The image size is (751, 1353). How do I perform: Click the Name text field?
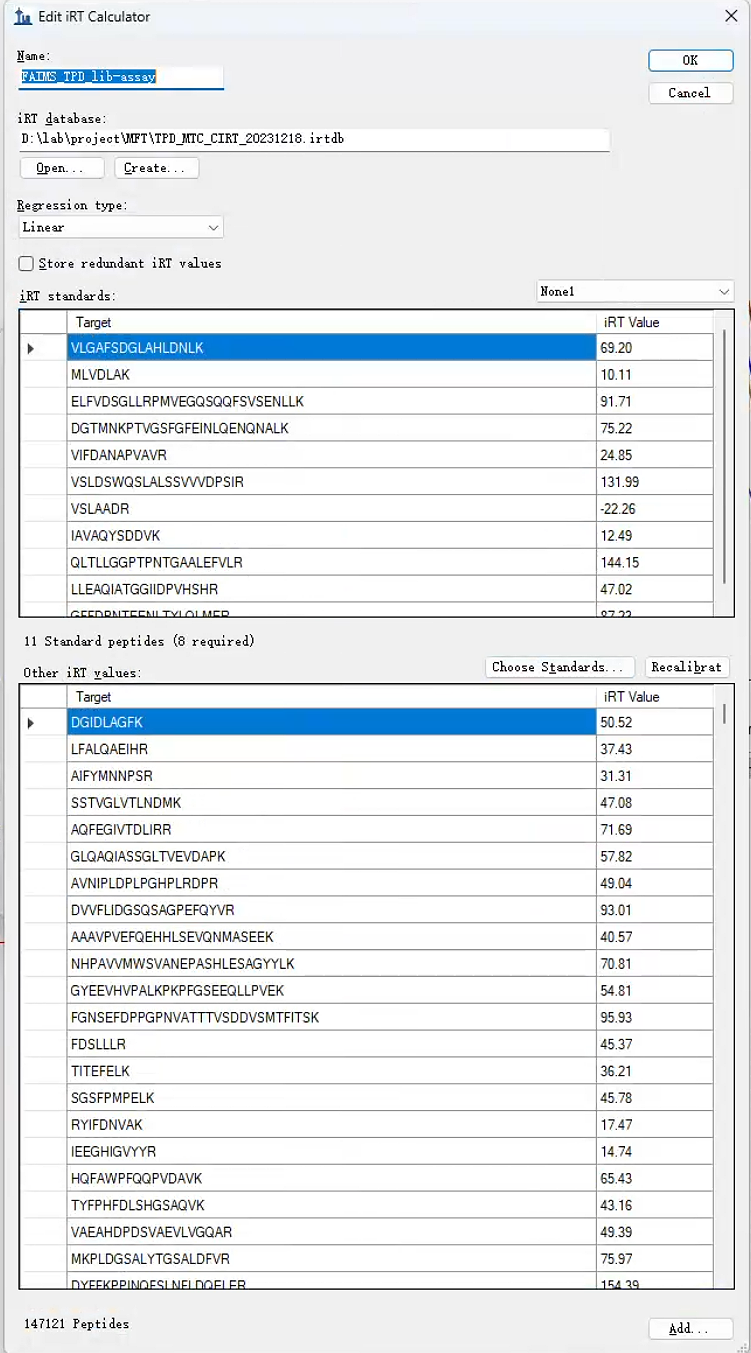[x=120, y=77]
